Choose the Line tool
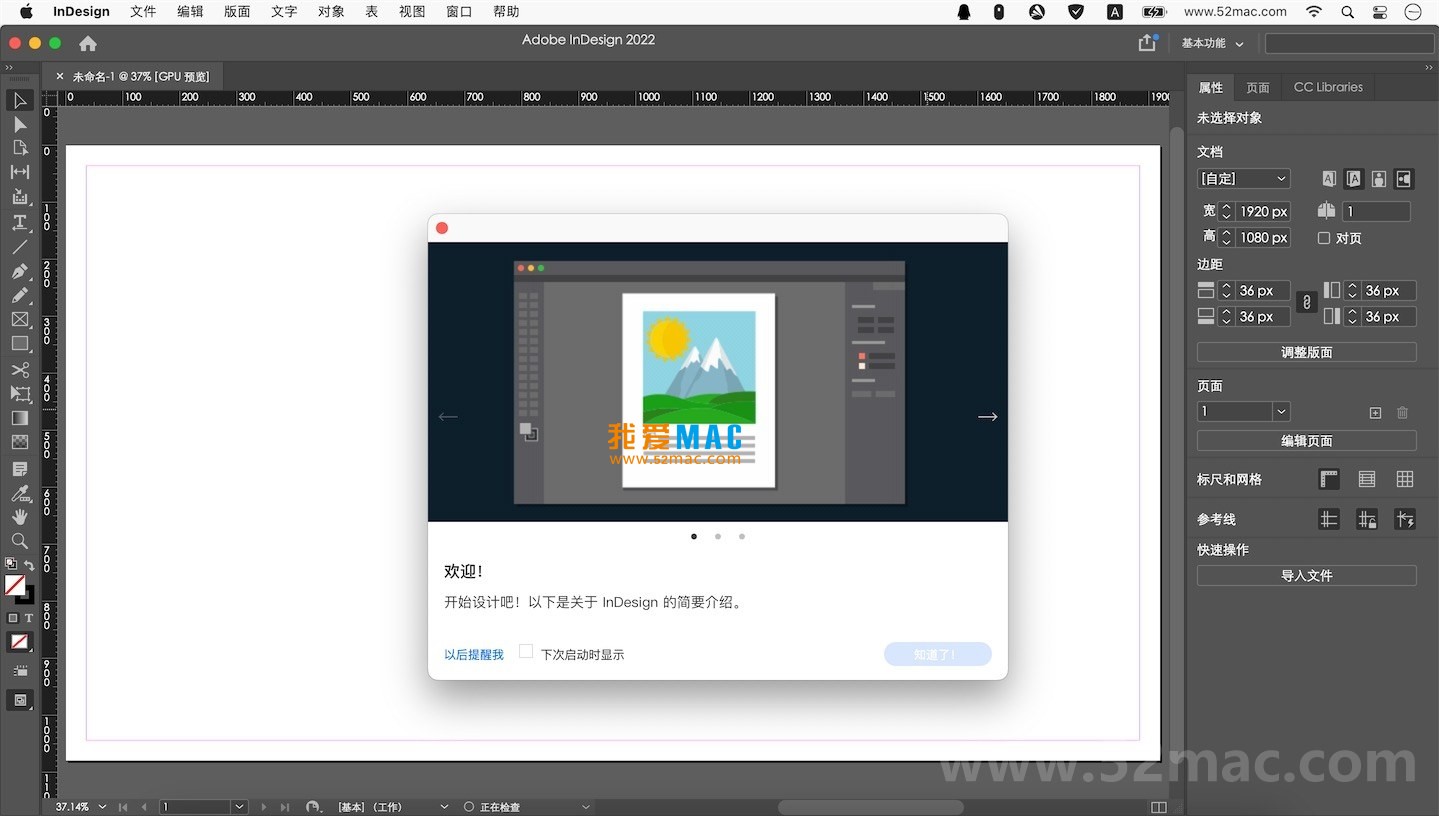Screen dimensions: 1439x816 pos(20,246)
